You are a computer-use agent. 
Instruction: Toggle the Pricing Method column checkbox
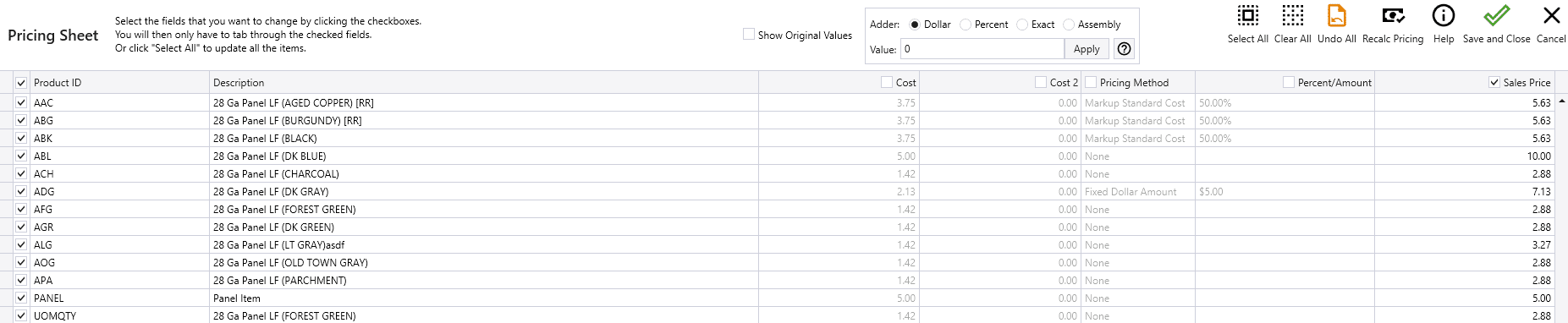[x=1091, y=82]
